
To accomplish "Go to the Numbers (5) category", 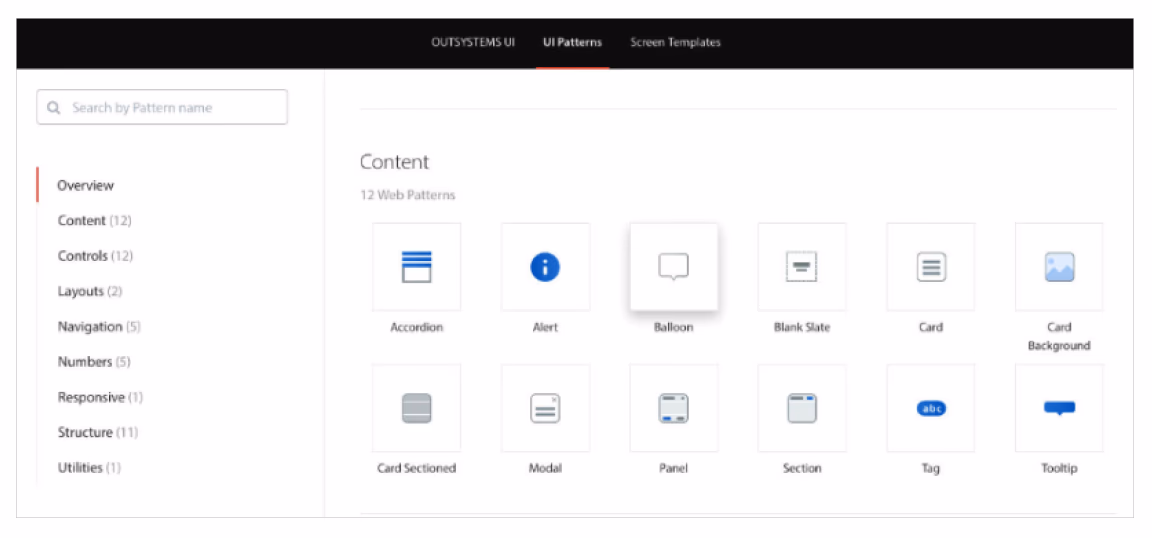I will tap(94, 362).
